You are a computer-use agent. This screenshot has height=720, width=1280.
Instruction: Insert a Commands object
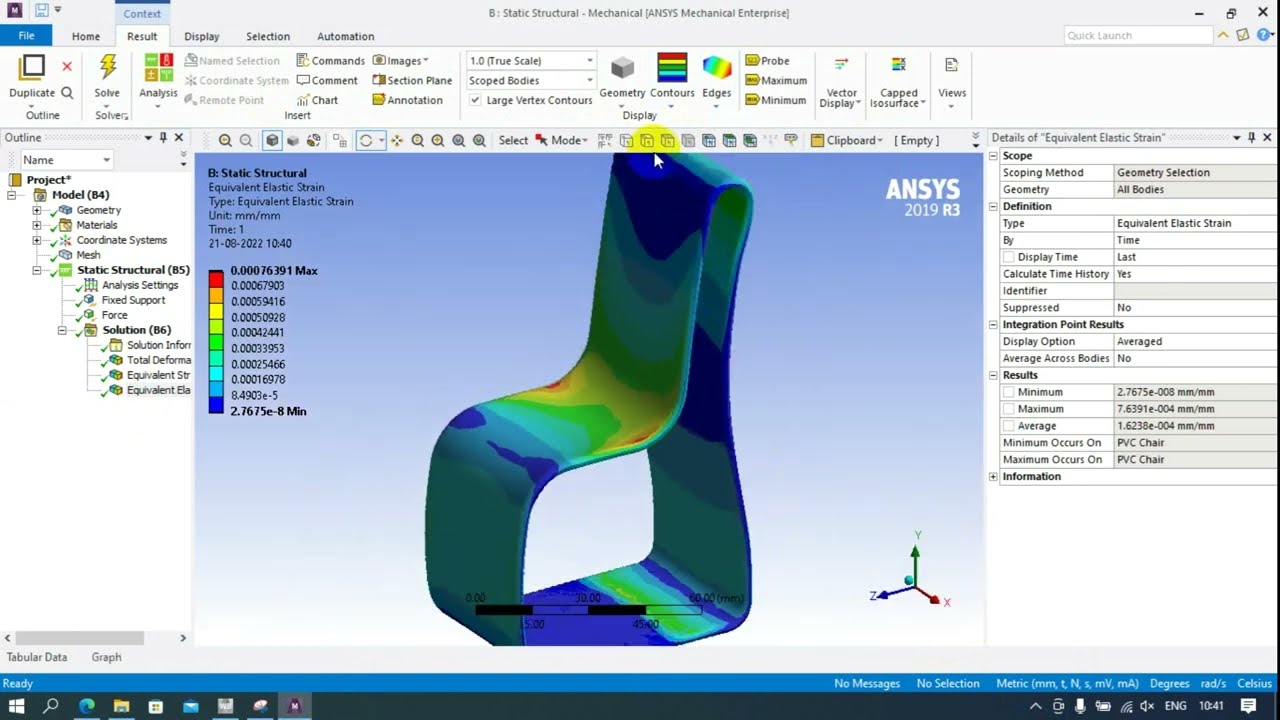click(x=331, y=61)
